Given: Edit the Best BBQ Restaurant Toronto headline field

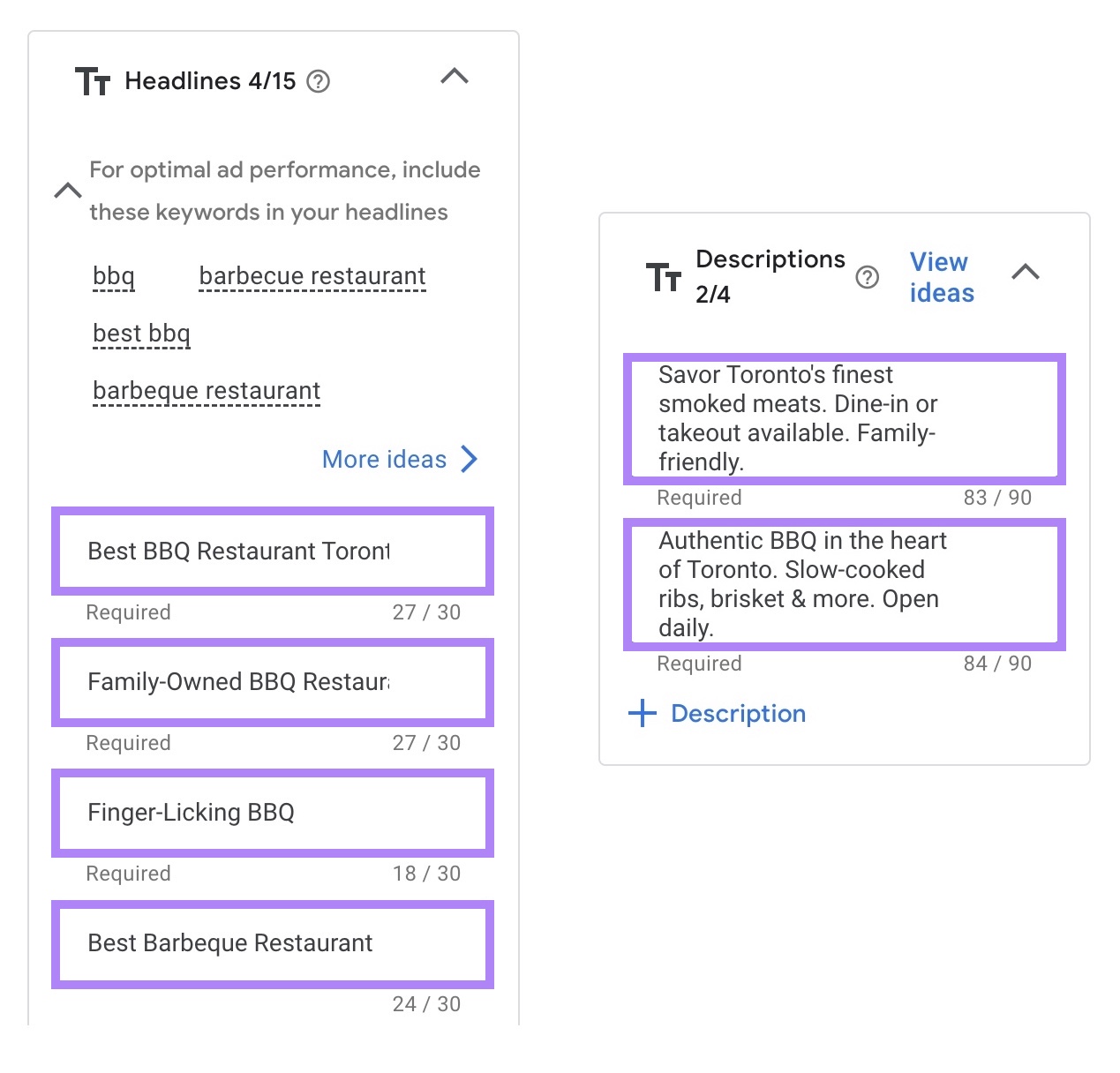Looking at the screenshot, I should (x=272, y=551).
